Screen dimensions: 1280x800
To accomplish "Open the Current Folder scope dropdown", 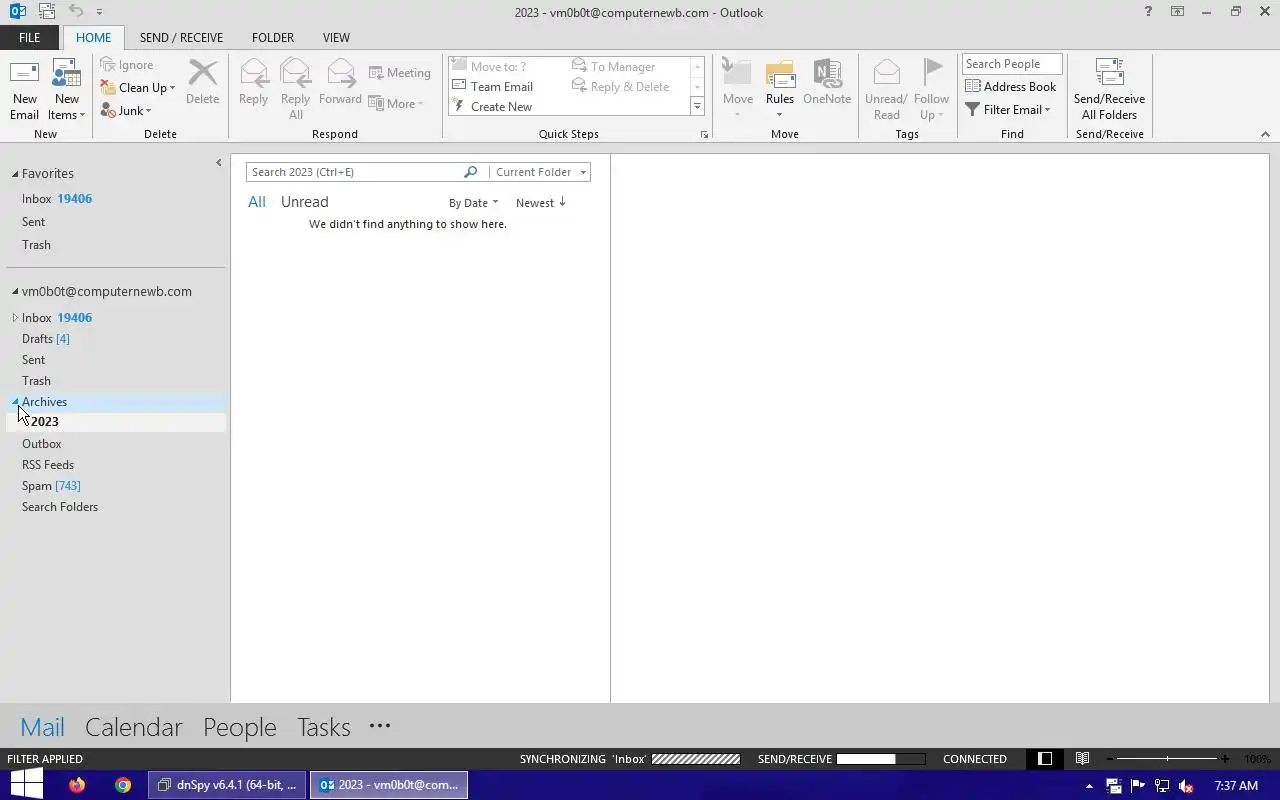I will coord(540,172).
